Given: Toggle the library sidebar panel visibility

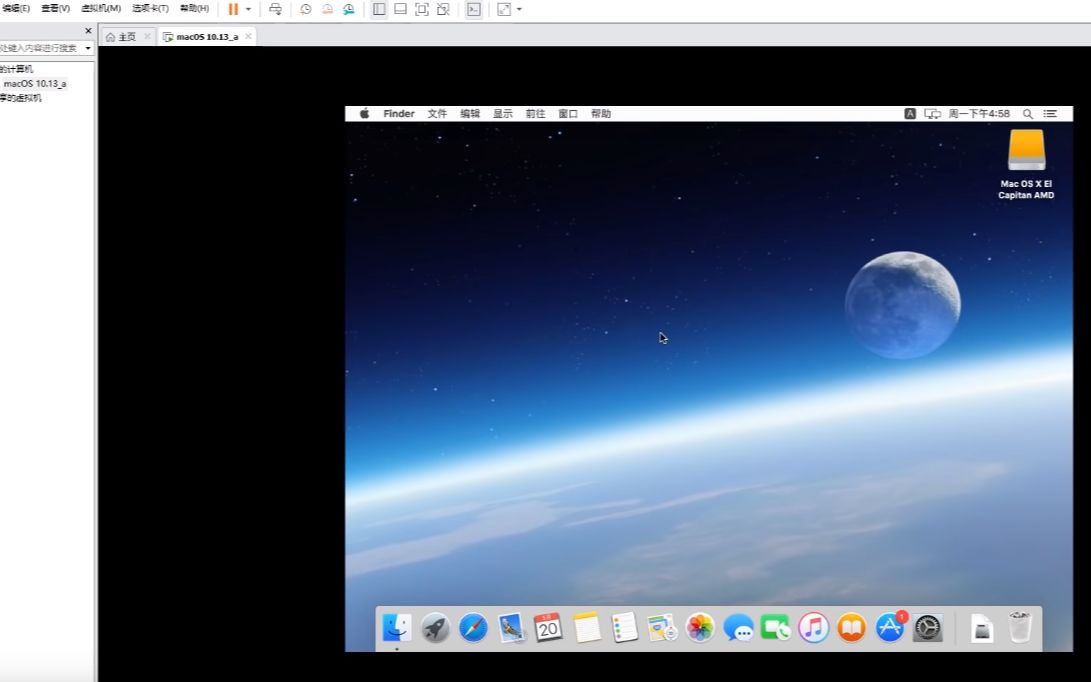Looking at the screenshot, I should click(378, 9).
